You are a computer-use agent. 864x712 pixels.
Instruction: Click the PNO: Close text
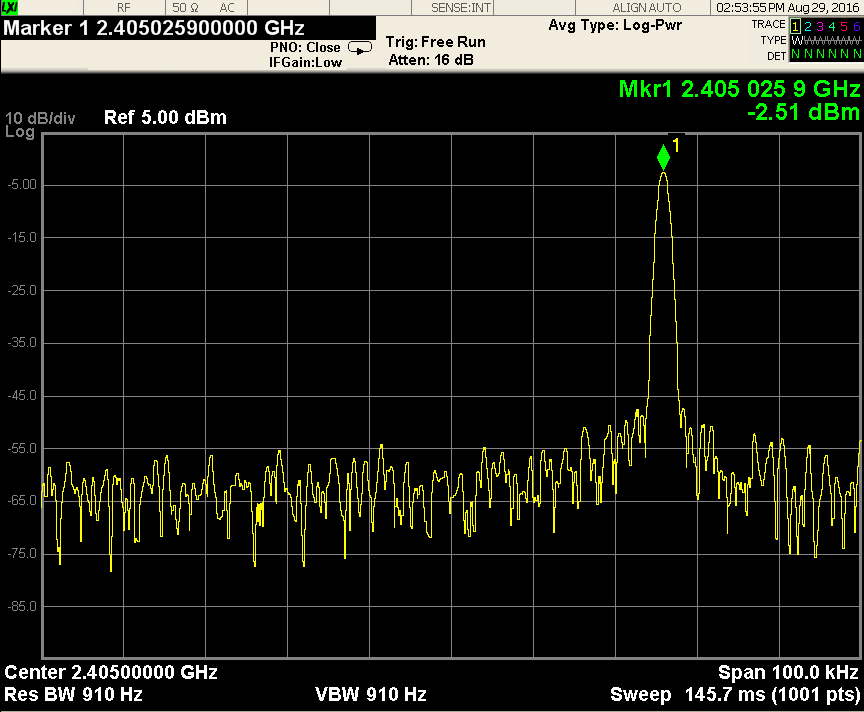pyautogui.click(x=305, y=47)
